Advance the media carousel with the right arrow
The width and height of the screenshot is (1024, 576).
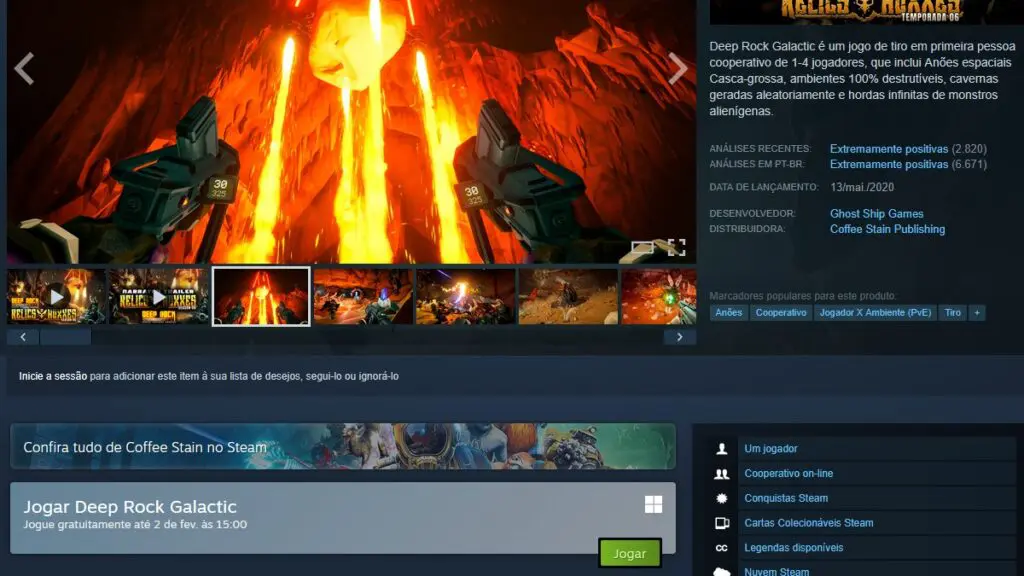[679, 68]
